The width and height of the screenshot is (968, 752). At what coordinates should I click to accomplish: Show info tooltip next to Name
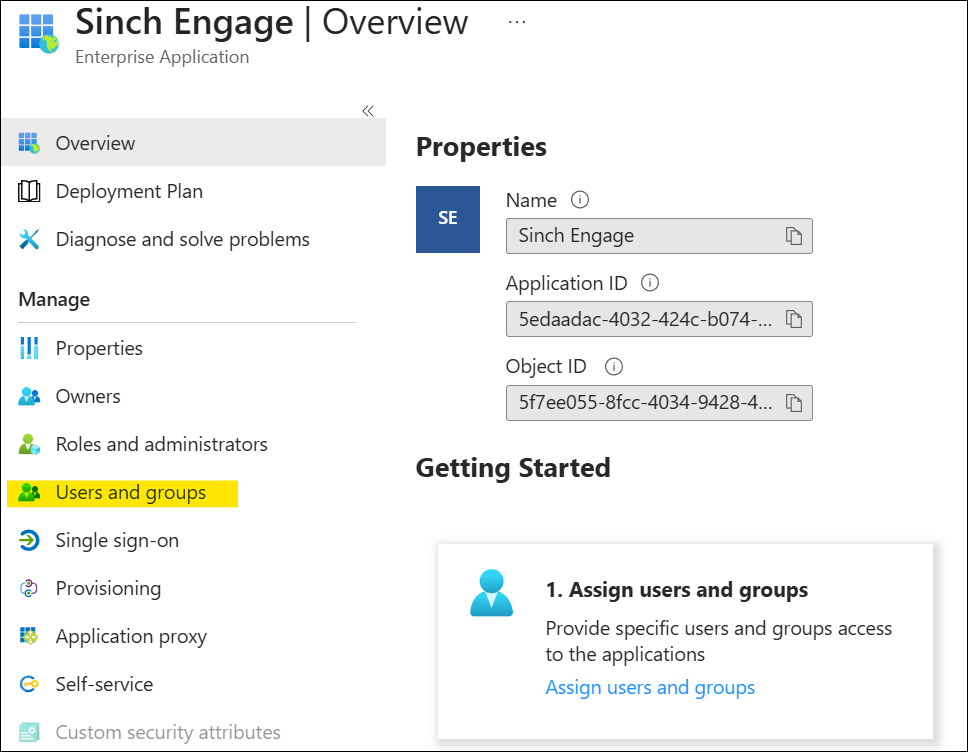(580, 200)
